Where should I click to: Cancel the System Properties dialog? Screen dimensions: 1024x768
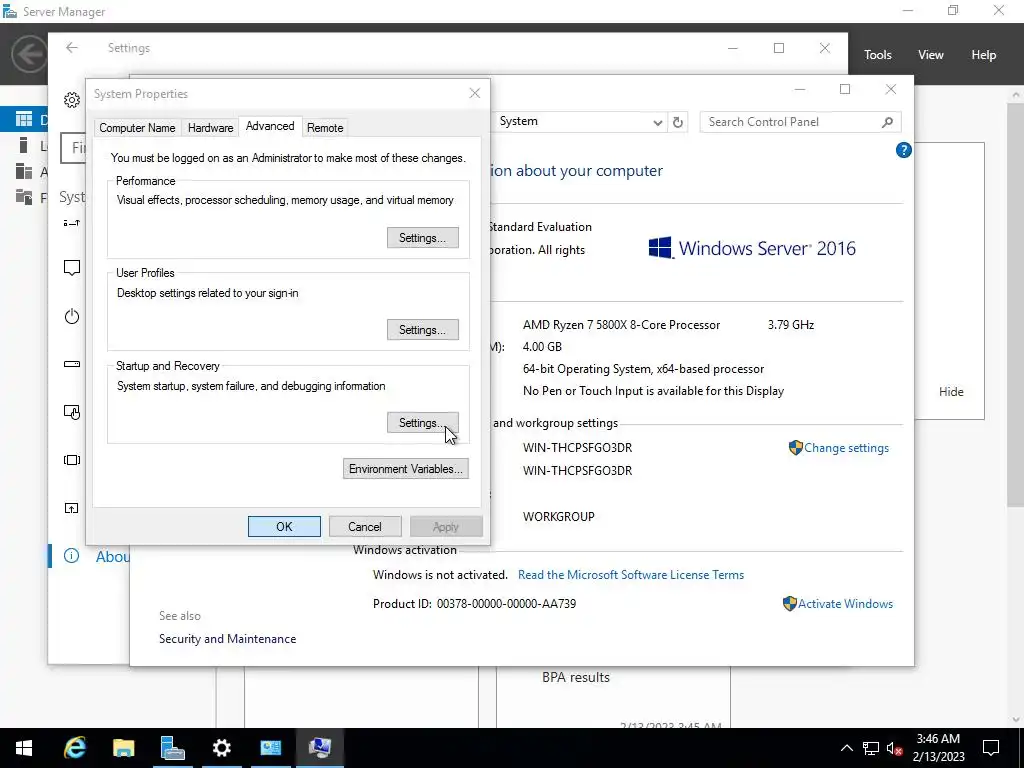click(x=364, y=526)
